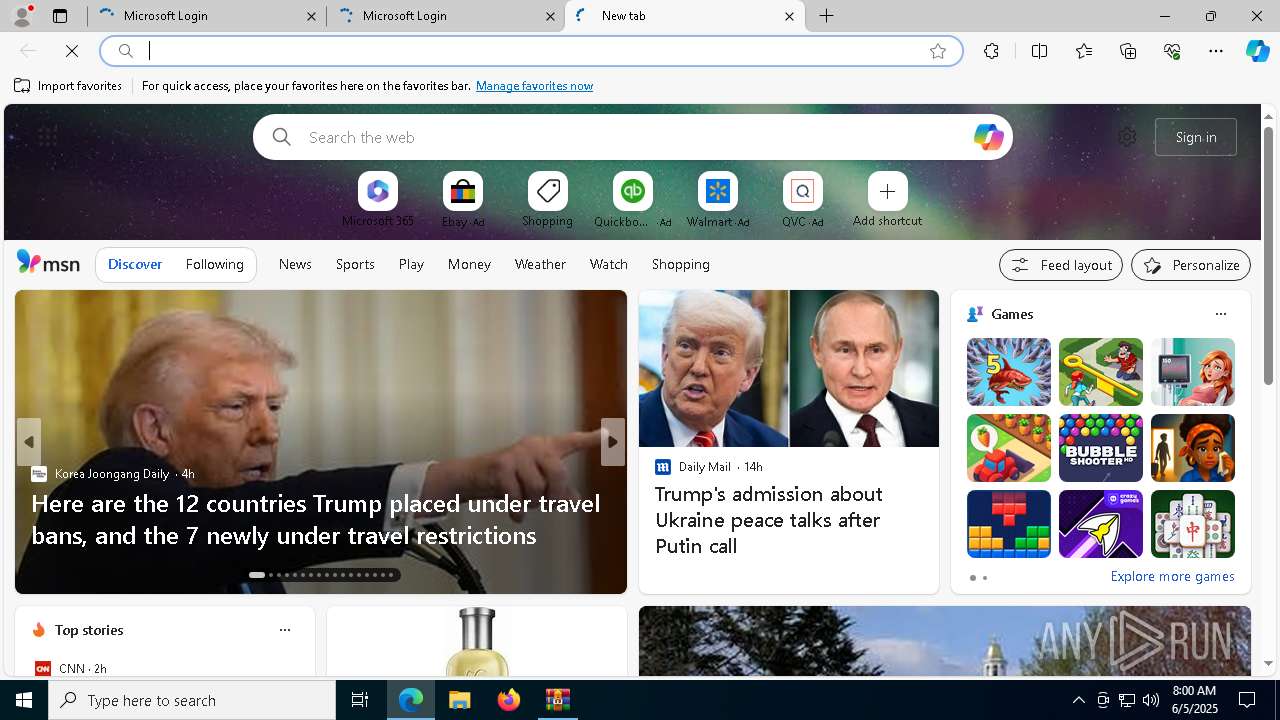Screen dimensions: 1280x720
Task: Open Shopping category in msn nav
Action: pos(681,264)
